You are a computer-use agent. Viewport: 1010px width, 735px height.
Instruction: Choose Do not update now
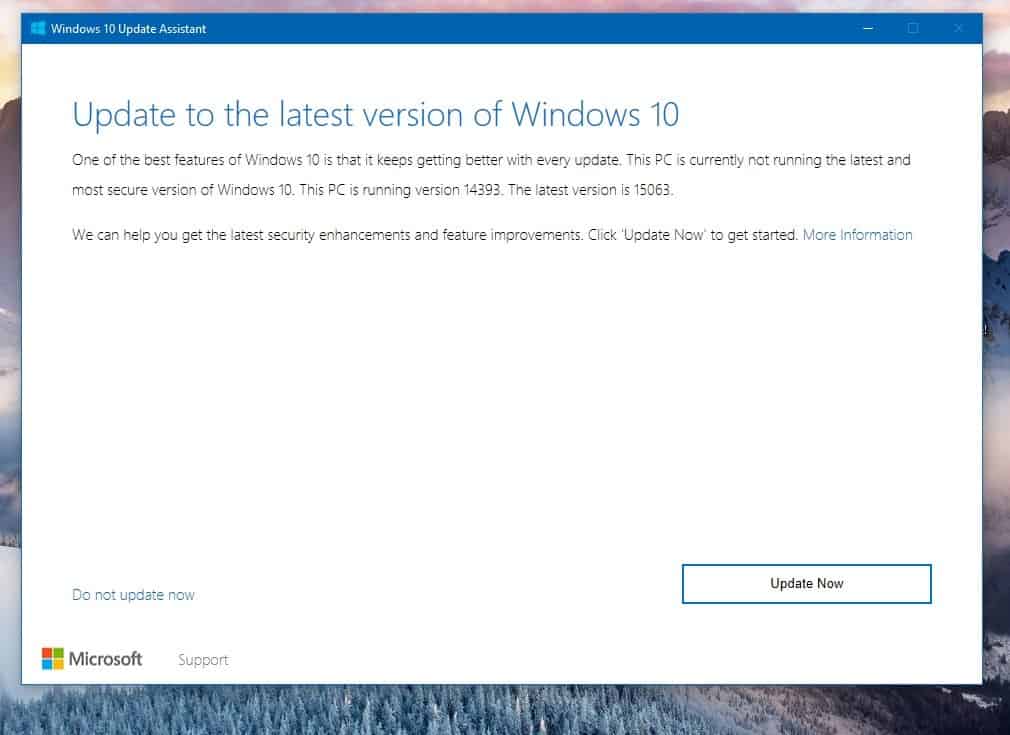(x=133, y=595)
